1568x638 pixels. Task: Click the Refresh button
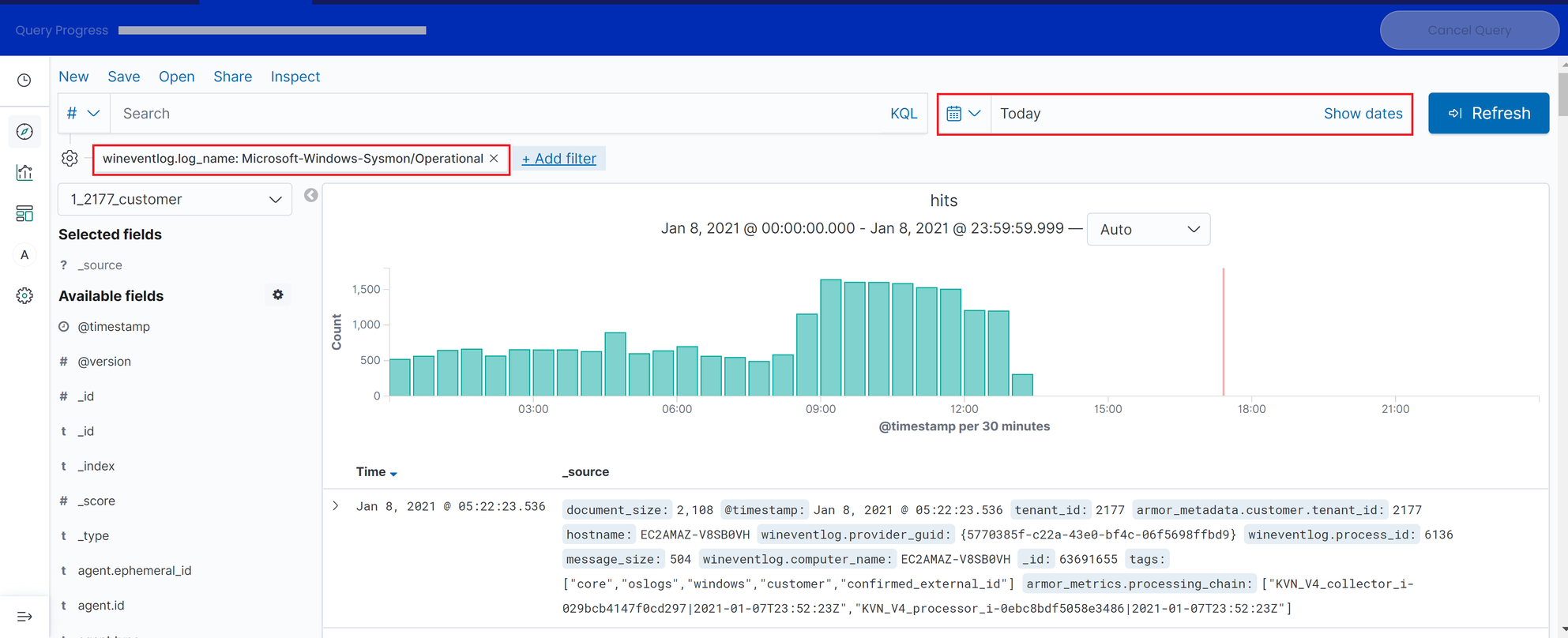1488,114
